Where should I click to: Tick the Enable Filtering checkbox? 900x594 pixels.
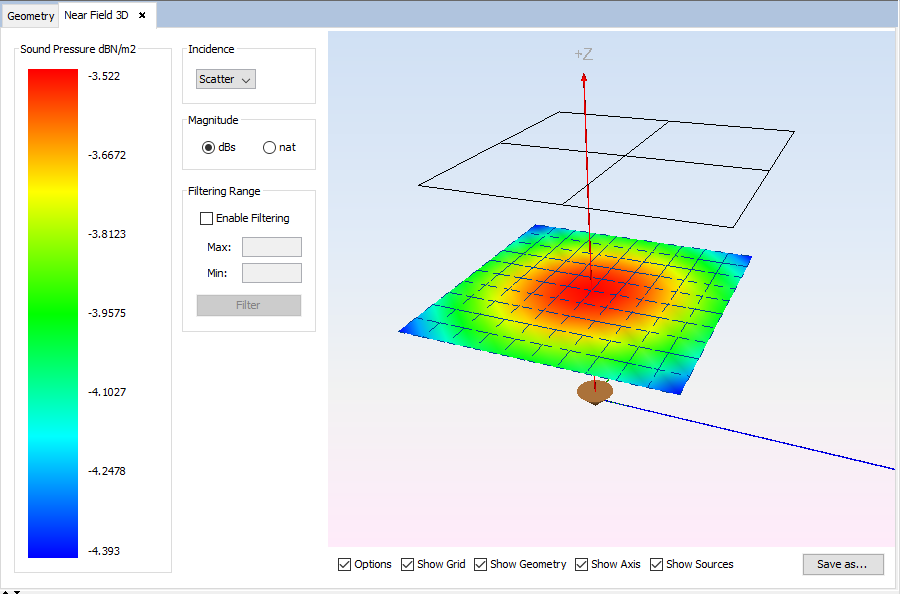point(207,218)
